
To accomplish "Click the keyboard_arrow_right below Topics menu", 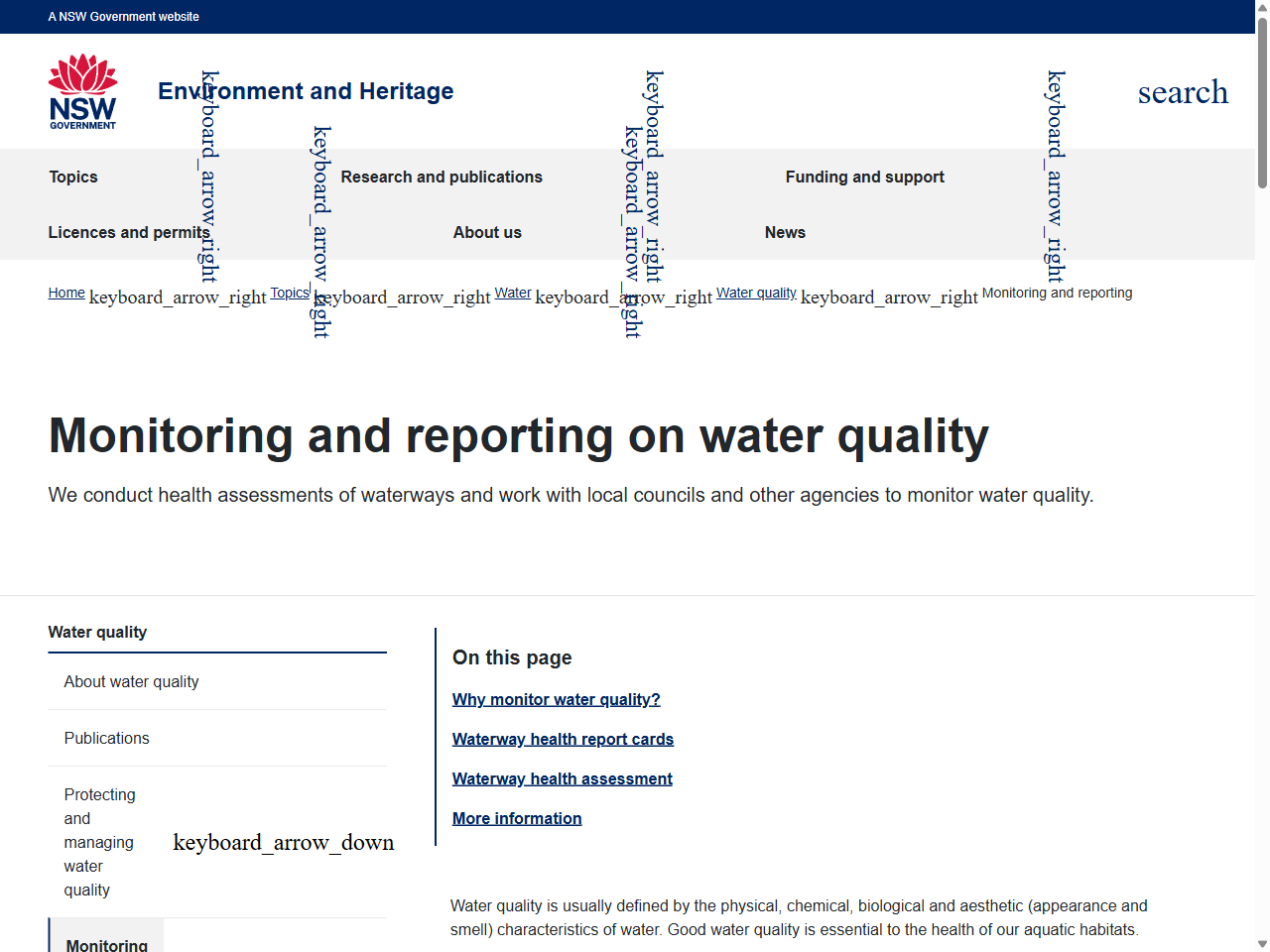I will (x=205, y=177).
